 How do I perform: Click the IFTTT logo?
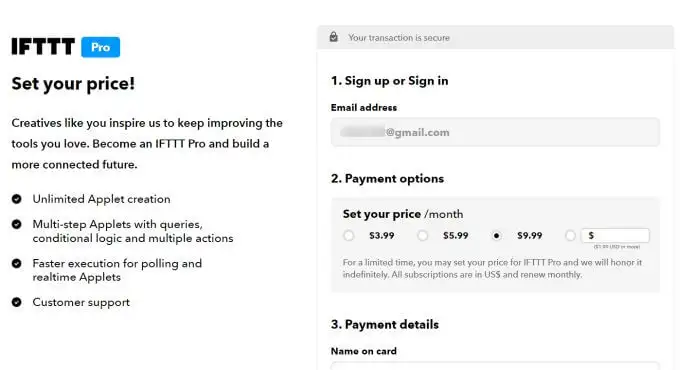pos(43,46)
